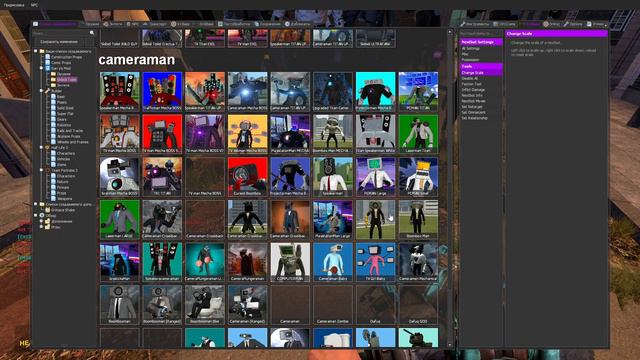Spawn the Boomboxman Bike icon
This screenshot has width=640, height=360.
tap(205, 304)
